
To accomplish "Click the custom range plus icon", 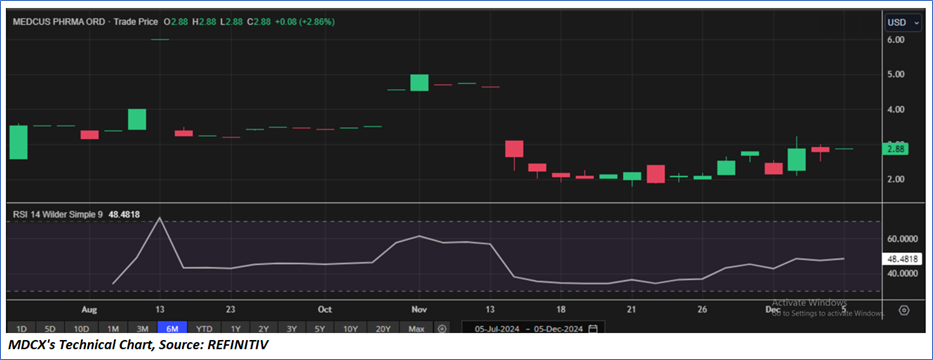I will (442, 328).
